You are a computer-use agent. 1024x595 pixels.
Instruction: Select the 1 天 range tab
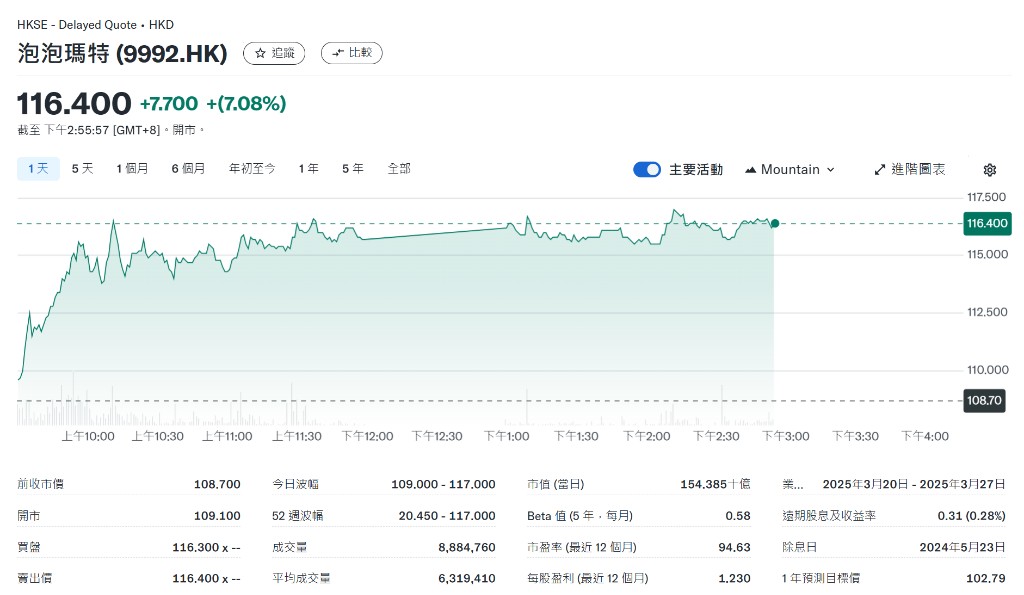(39, 169)
